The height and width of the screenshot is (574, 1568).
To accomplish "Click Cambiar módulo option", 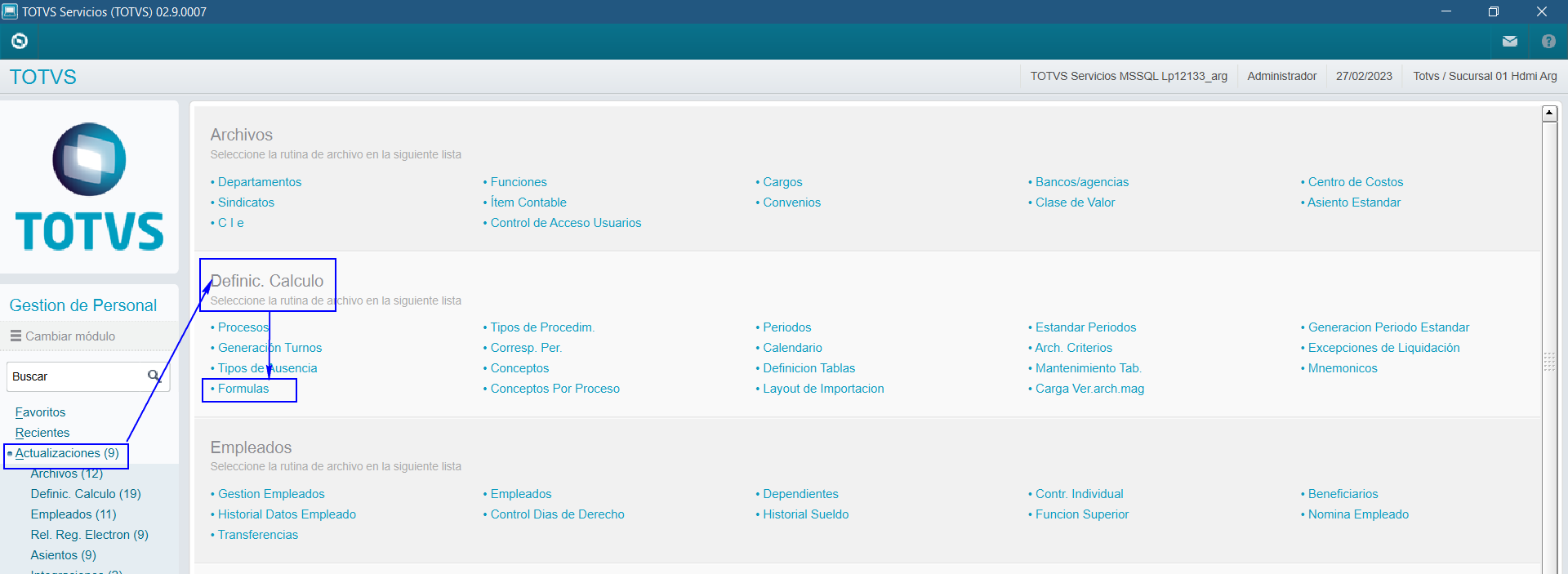I will (x=70, y=336).
